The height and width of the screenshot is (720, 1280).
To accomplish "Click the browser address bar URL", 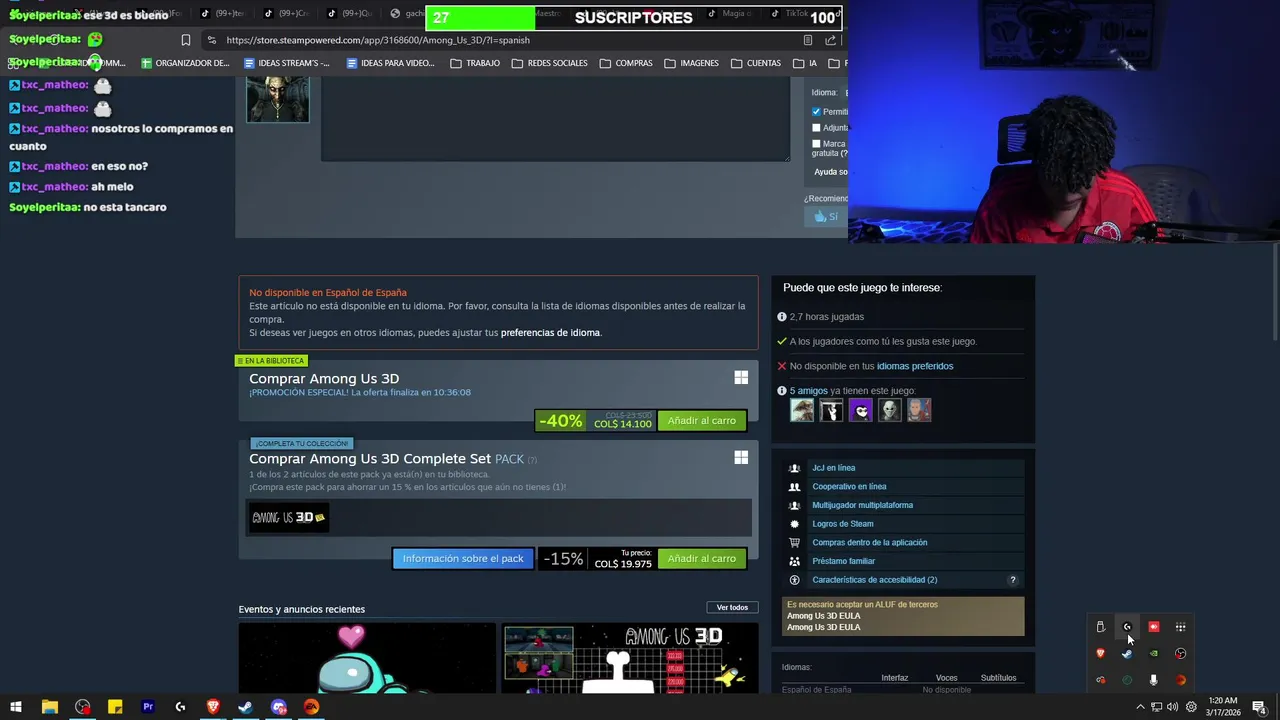I will pos(378,40).
